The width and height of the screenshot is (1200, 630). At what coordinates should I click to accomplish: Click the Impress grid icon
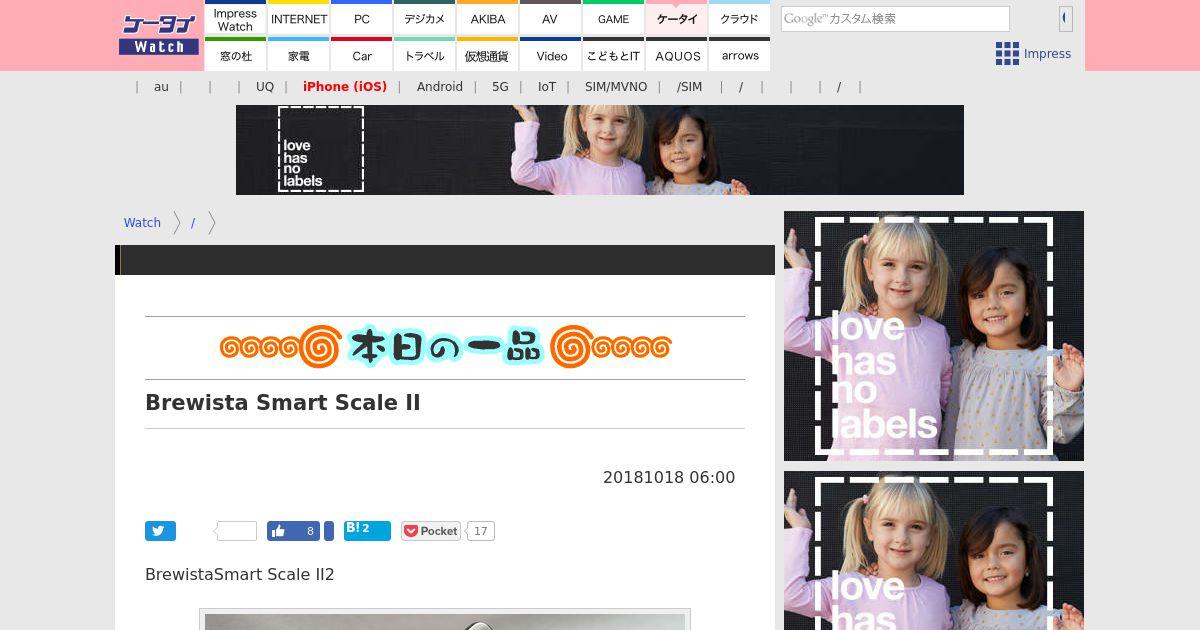click(1007, 54)
